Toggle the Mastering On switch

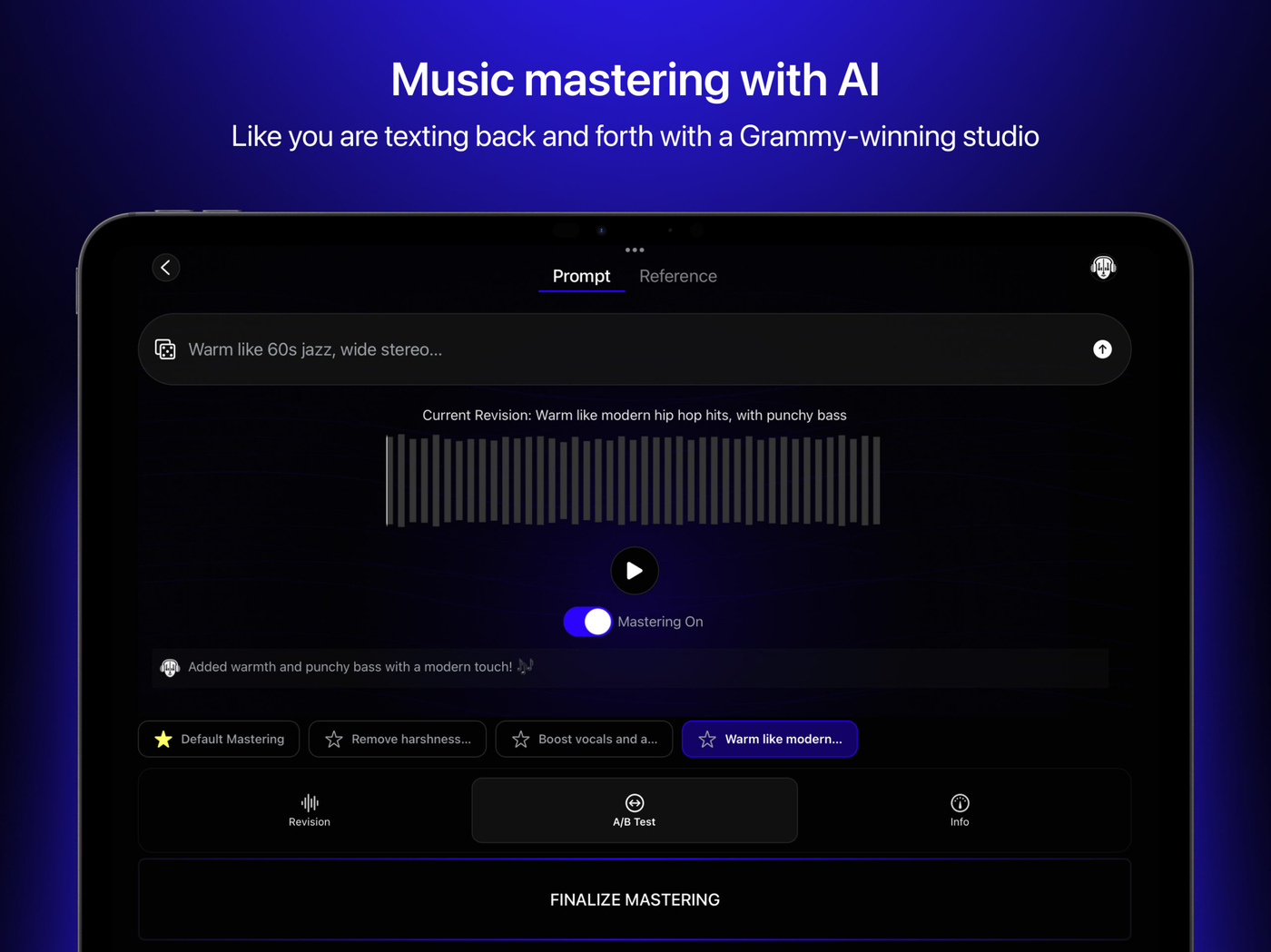[x=587, y=622]
